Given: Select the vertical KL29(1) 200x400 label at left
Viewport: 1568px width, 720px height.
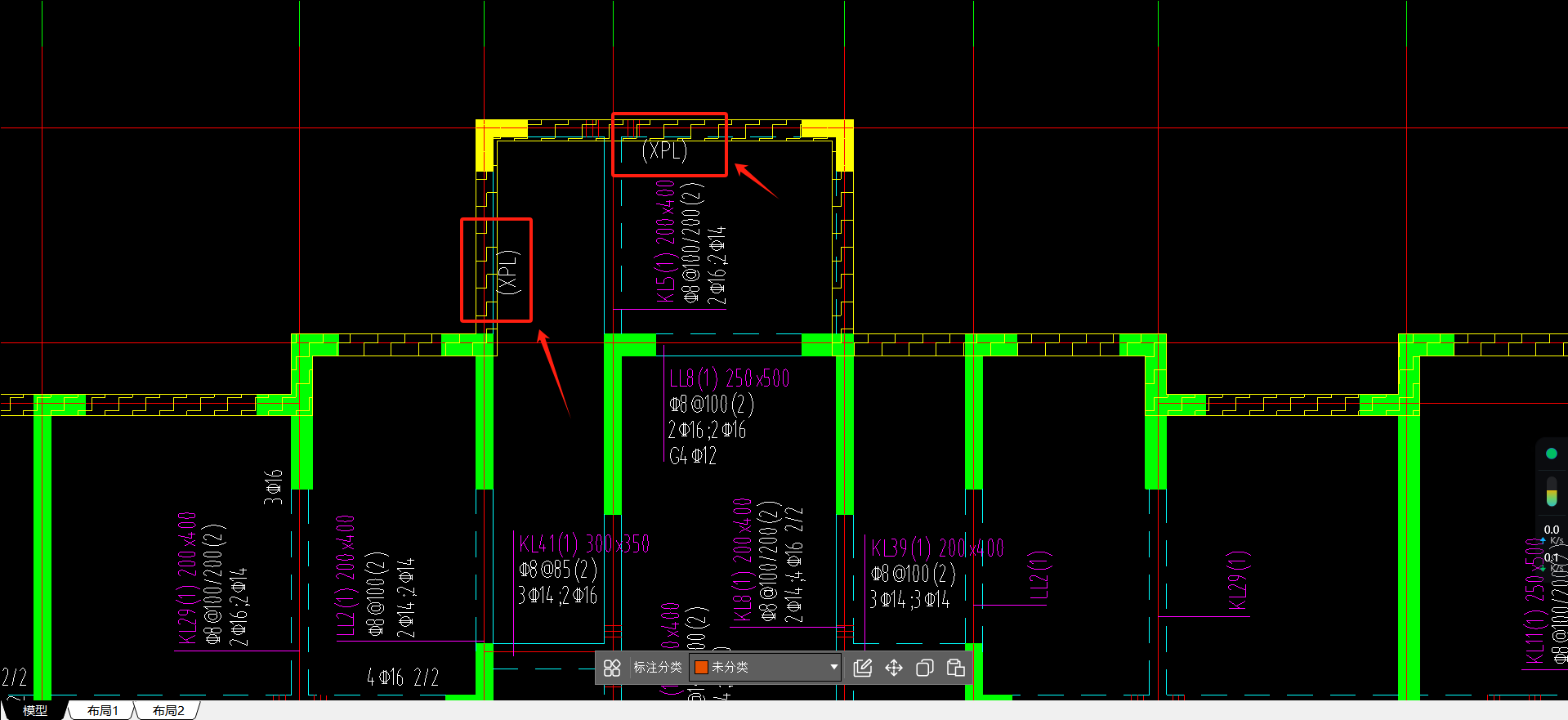Looking at the screenshot, I should tap(187, 579).
